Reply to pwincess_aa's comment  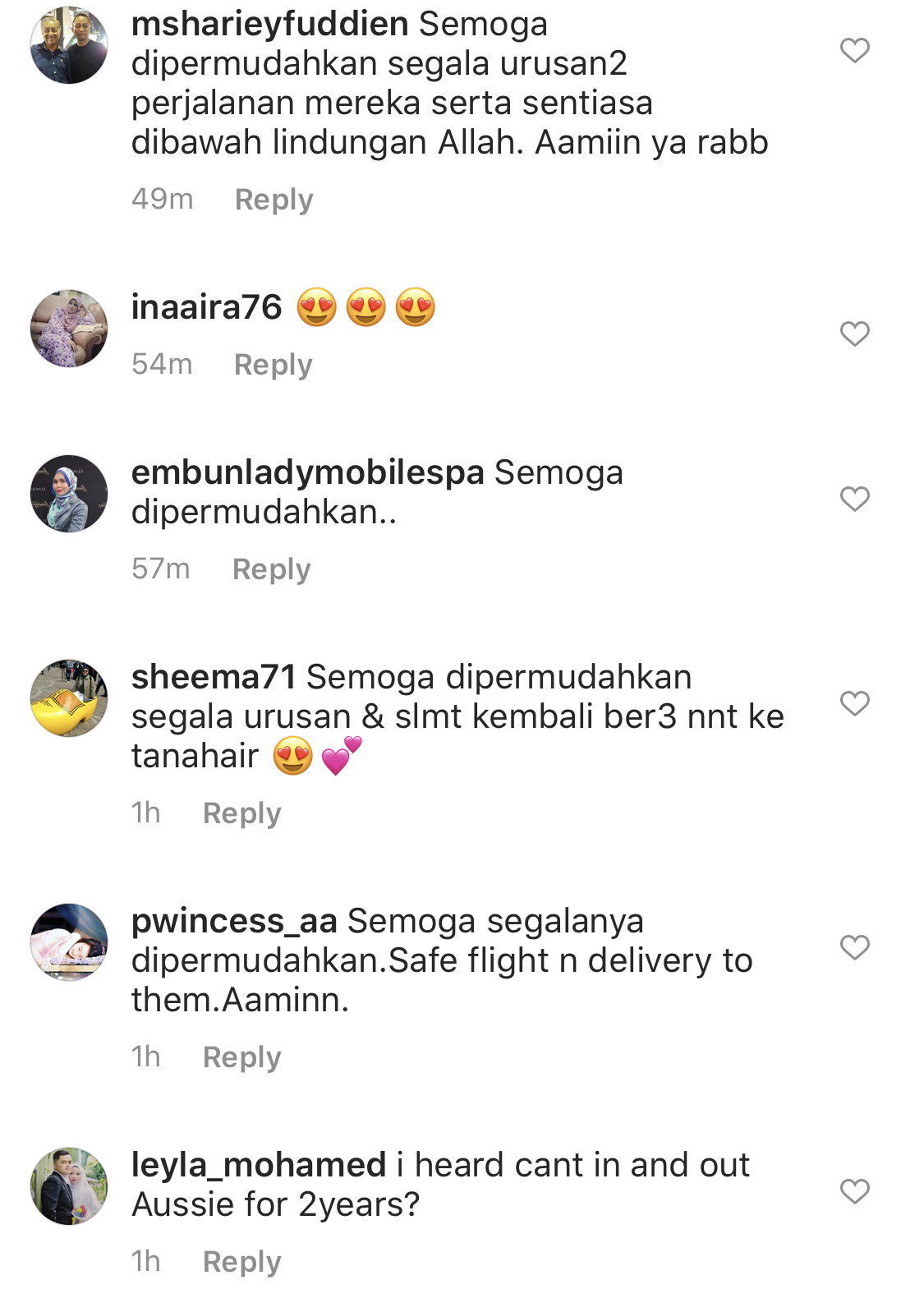pyautogui.click(x=241, y=1057)
